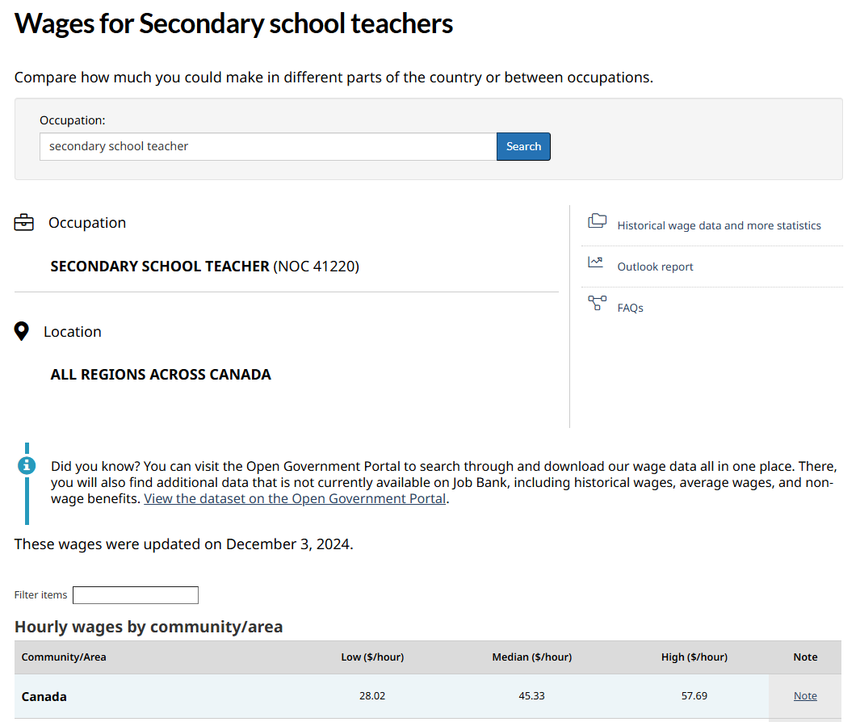
Task: Go to the FAQs link
Action: click(630, 308)
